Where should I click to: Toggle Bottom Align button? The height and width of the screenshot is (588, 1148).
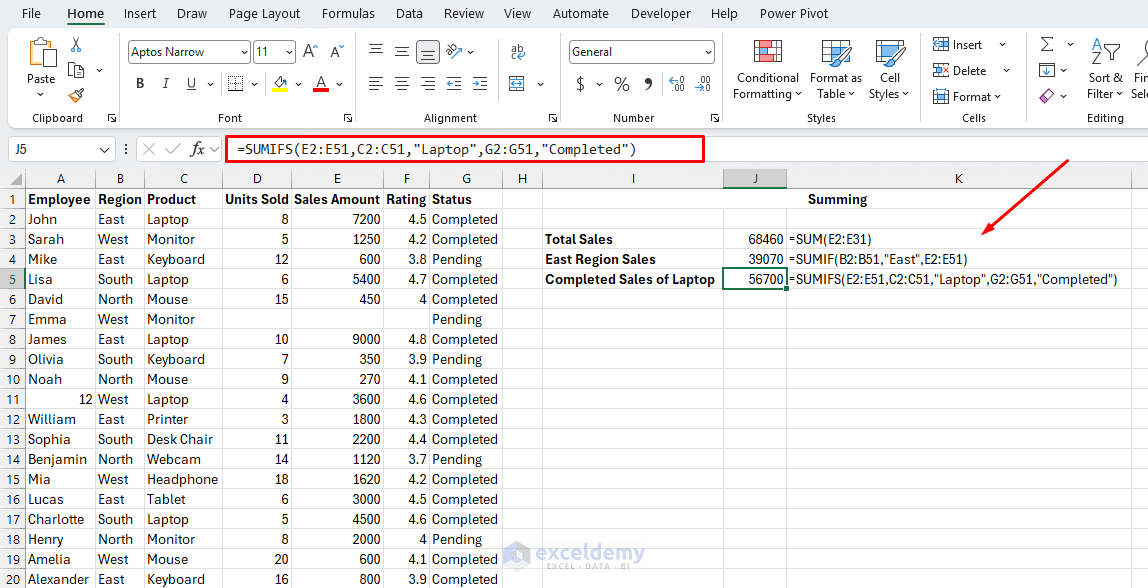pyautogui.click(x=428, y=51)
